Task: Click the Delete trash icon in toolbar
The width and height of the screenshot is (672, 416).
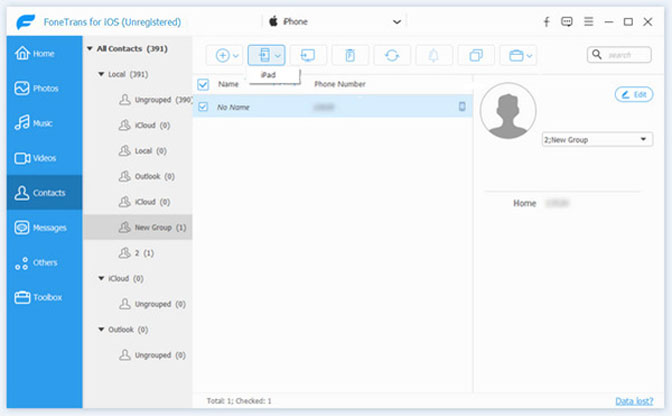Action: tap(350, 55)
